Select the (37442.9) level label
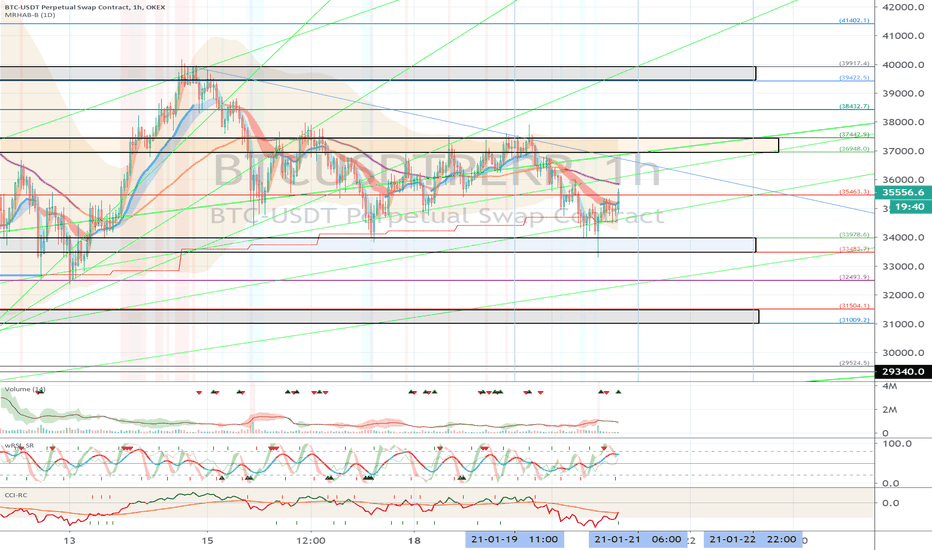Screen dimensions: 932x550 (x=854, y=134)
